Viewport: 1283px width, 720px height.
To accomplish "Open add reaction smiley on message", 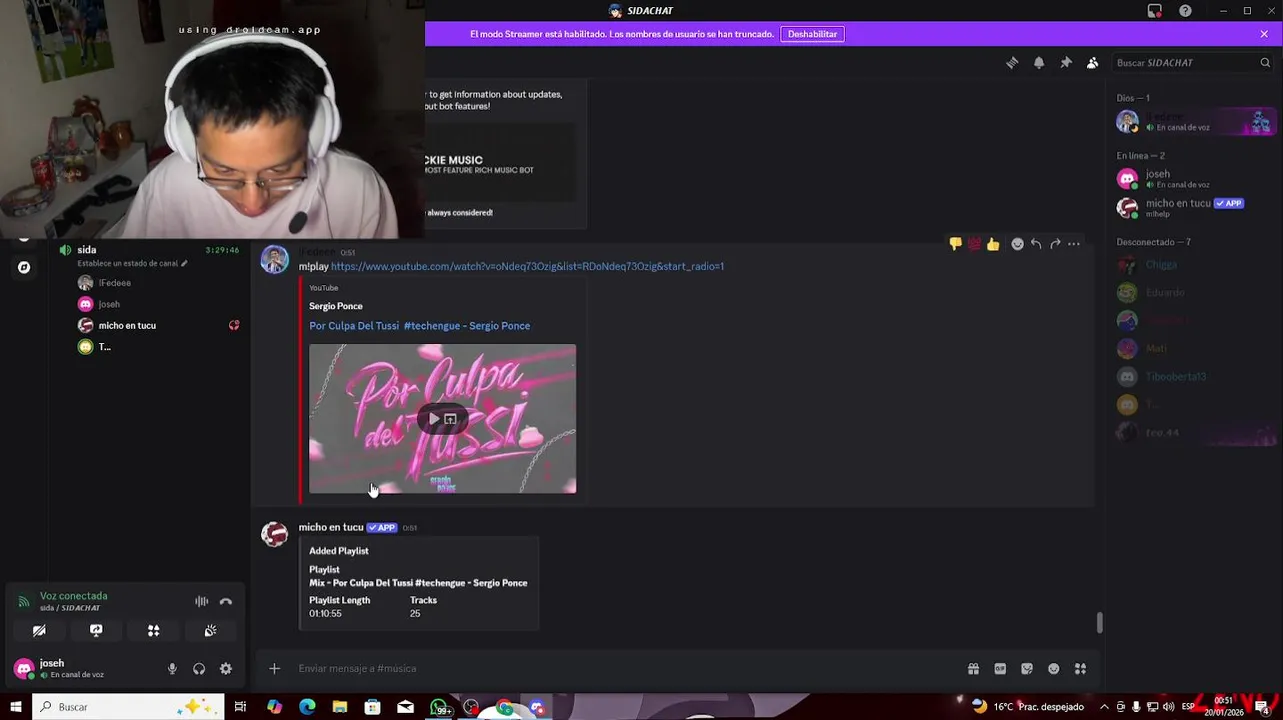I will tap(1017, 244).
